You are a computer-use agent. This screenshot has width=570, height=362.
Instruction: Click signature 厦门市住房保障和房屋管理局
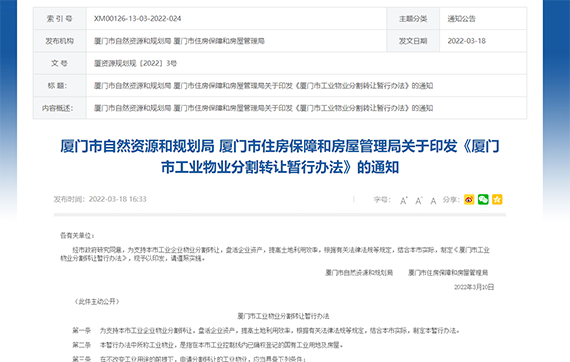point(448,273)
